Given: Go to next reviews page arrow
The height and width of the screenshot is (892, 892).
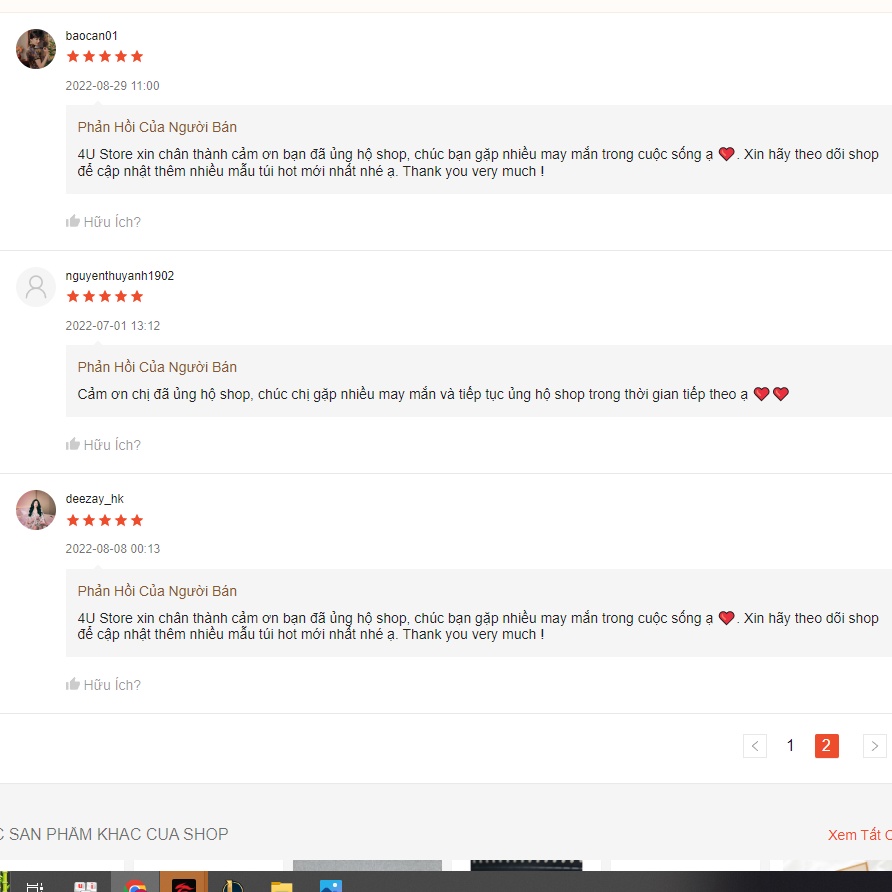Looking at the screenshot, I should click(x=874, y=746).
